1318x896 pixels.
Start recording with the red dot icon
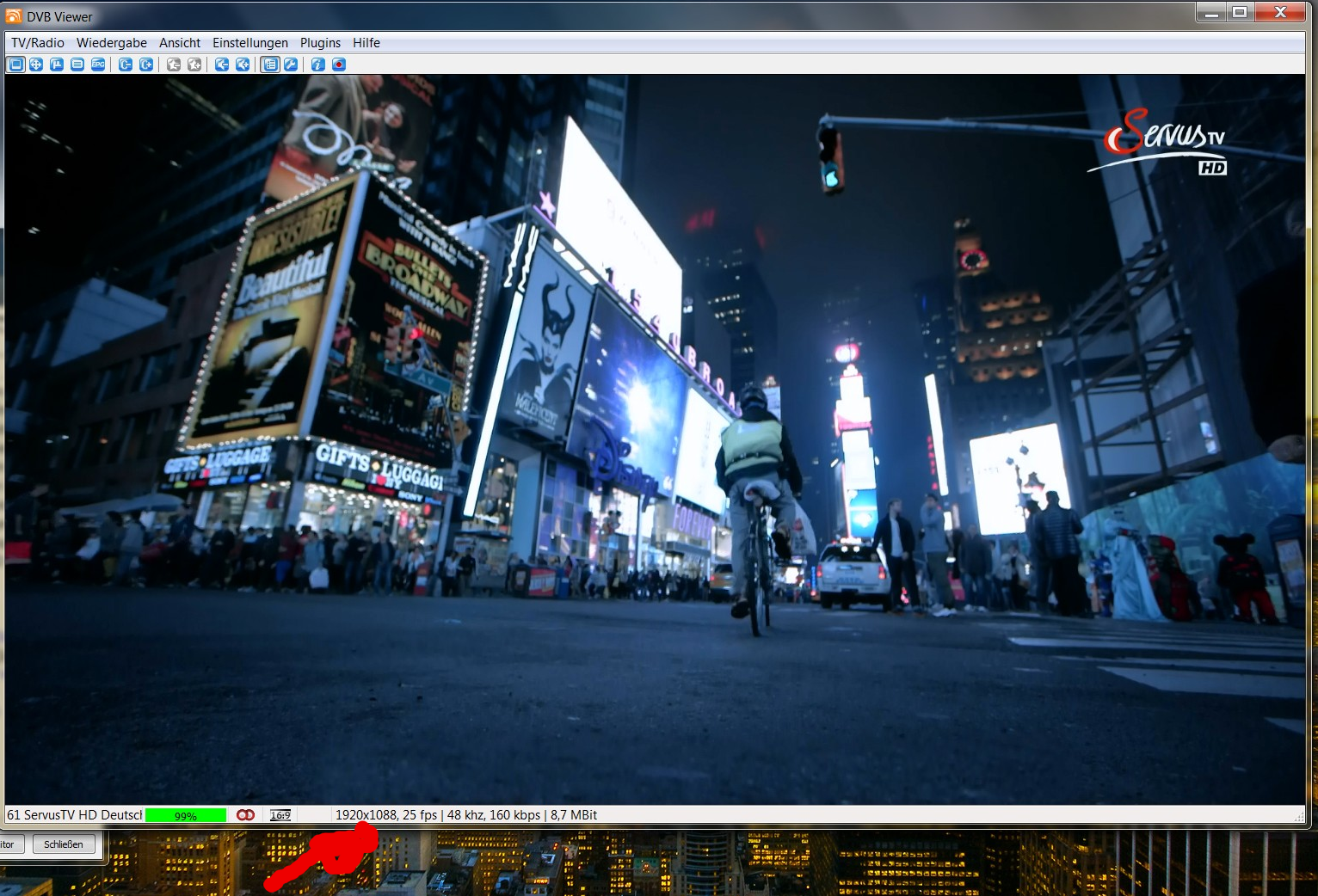tap(339, 64)
